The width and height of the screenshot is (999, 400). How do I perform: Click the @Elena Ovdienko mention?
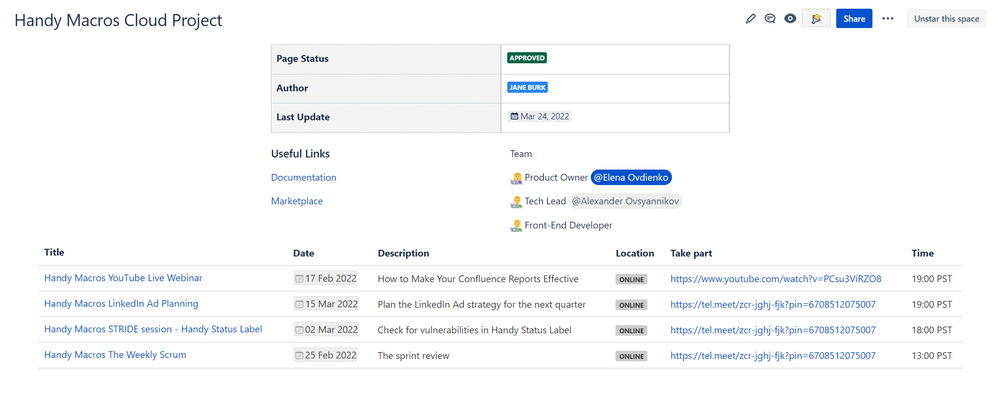[631, 178]
